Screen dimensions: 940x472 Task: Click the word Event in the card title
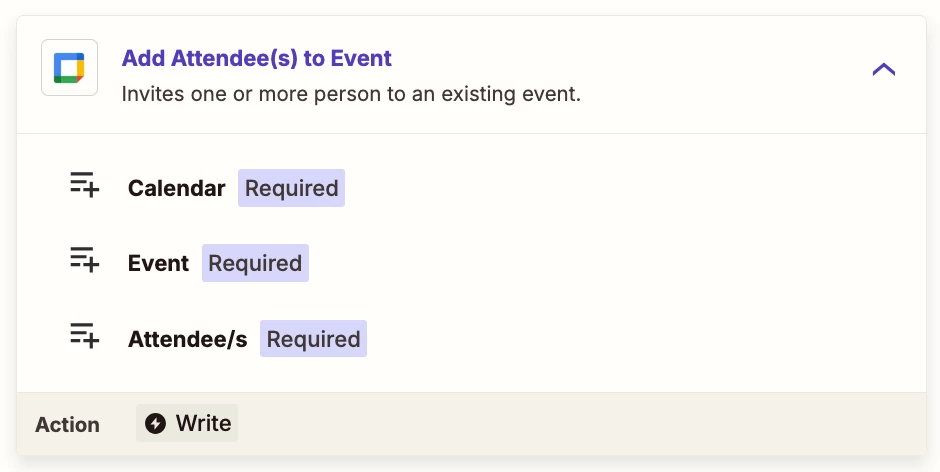(x=361, y=58)
